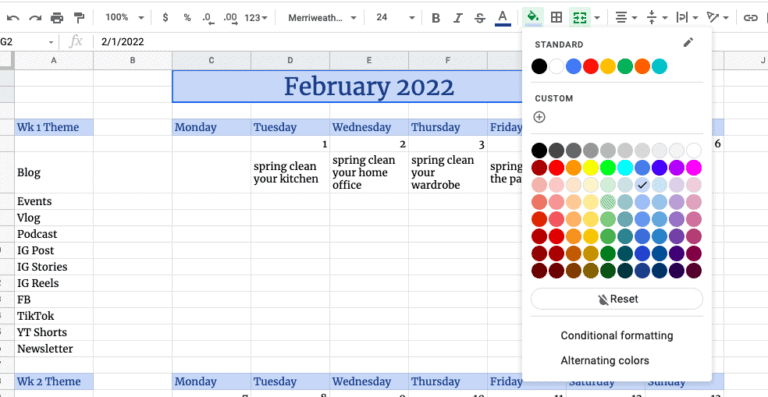Select the Wk 1 Theme cell

[x=54, y=127]
